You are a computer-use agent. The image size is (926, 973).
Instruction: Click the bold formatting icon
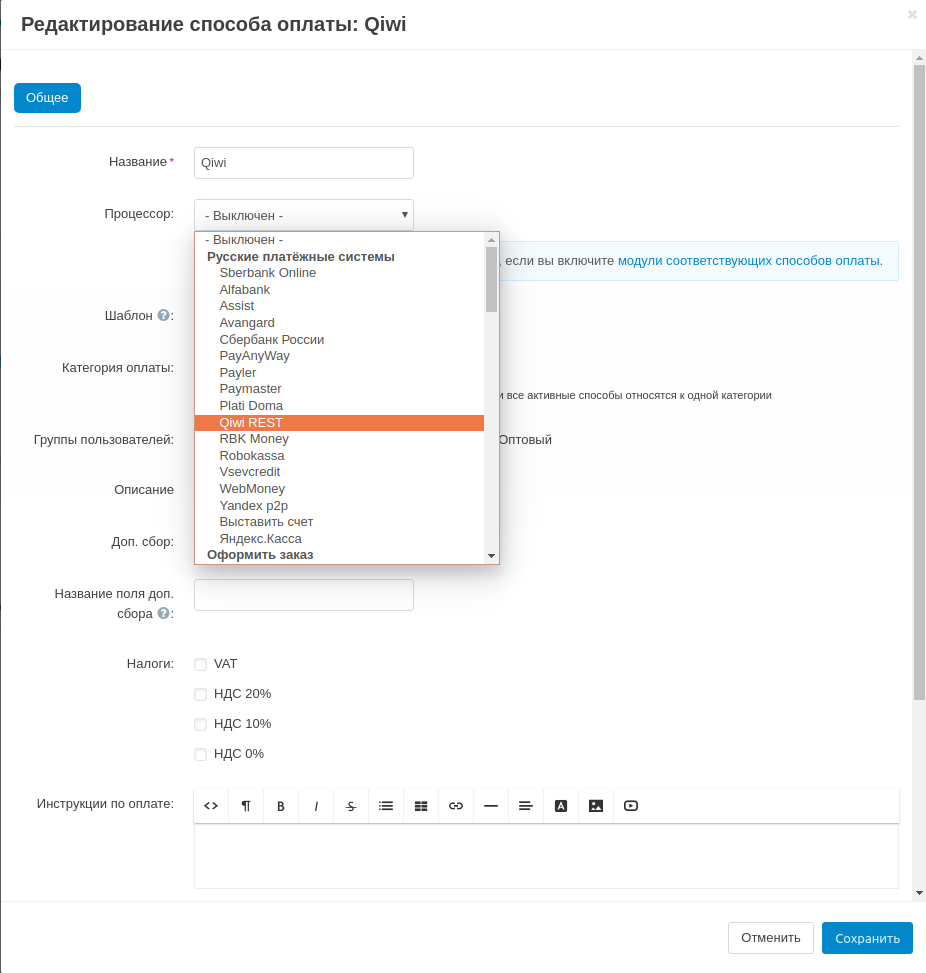[281, 806]
